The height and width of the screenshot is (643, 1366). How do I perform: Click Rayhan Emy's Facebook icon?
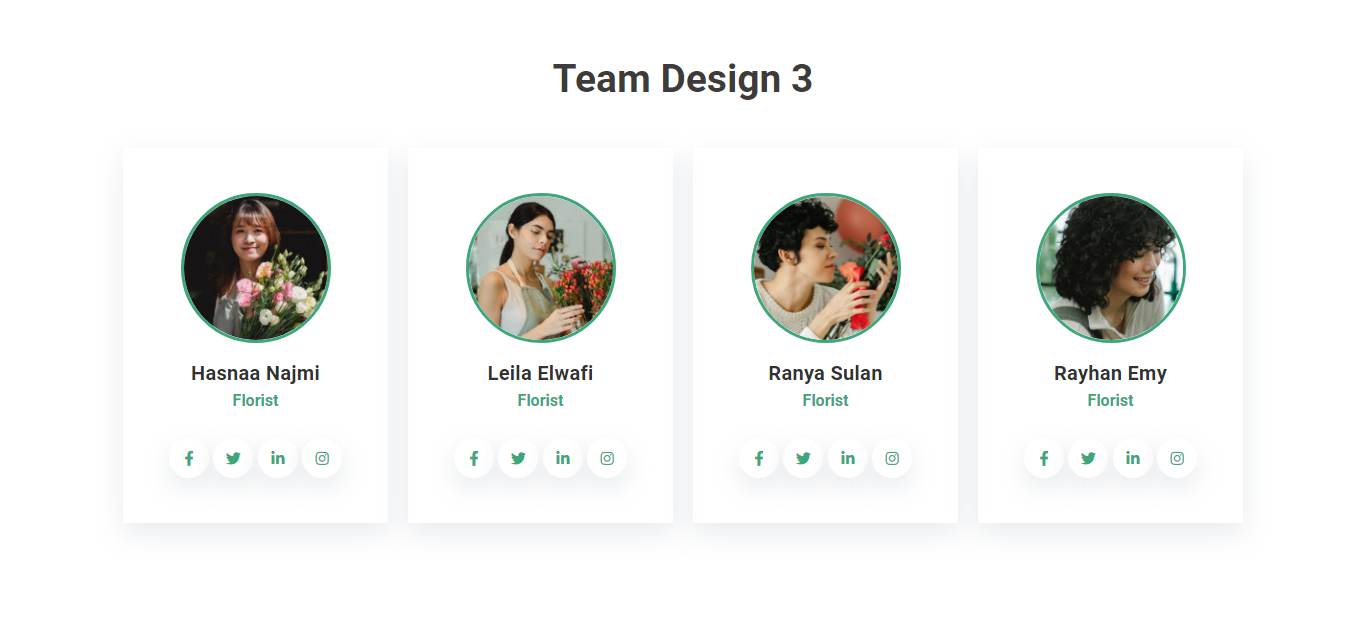coord(1044,459)
